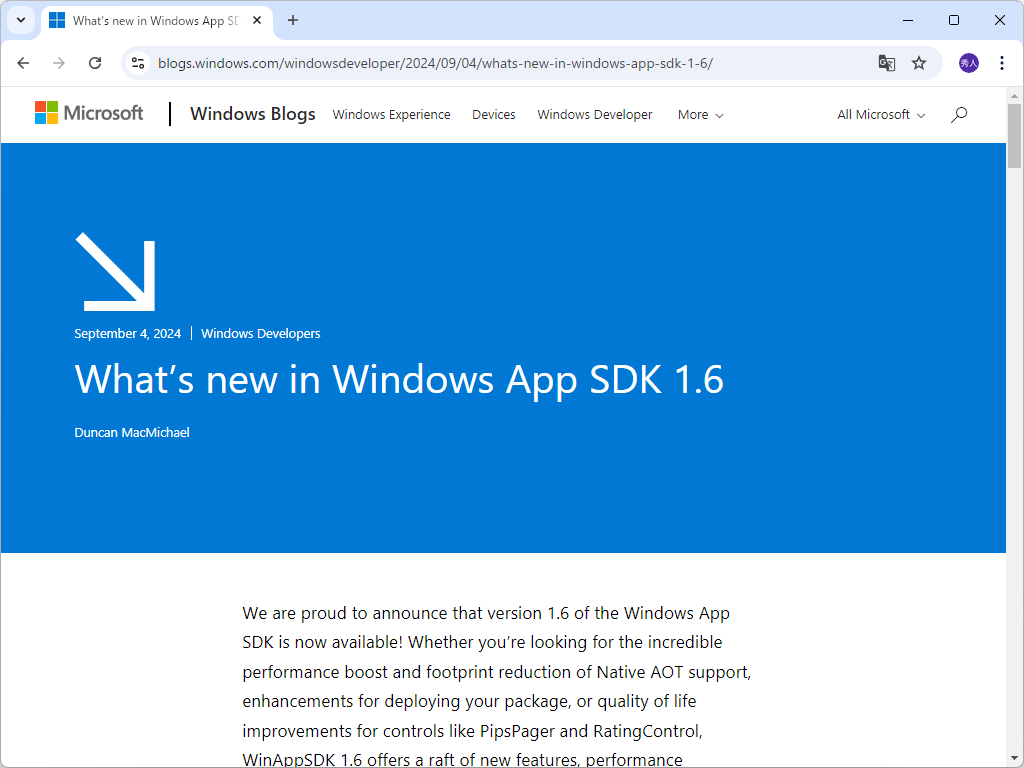
Task: Go to Devices section
Action: click(494, 115)
